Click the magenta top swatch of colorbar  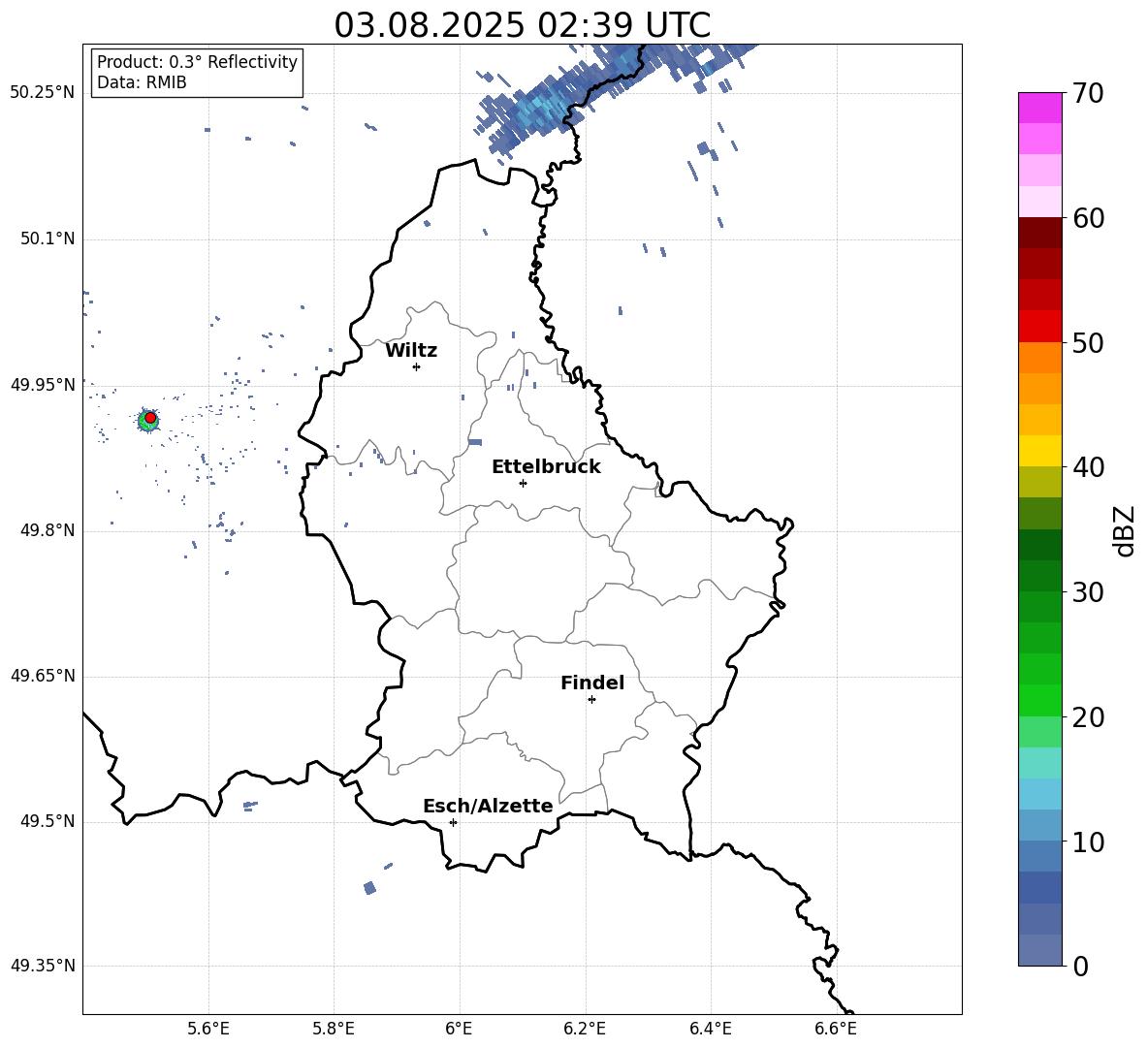click(1039, 108)
